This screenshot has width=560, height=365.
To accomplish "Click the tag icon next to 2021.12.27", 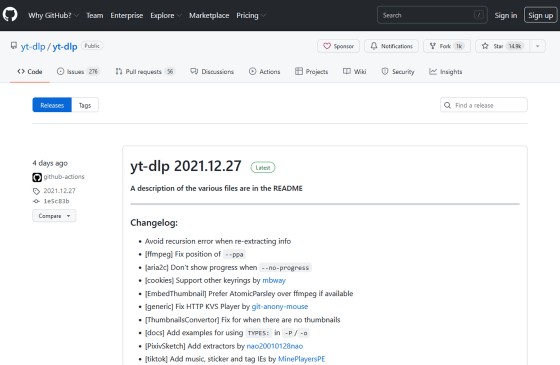I will (x=36, y=191).
